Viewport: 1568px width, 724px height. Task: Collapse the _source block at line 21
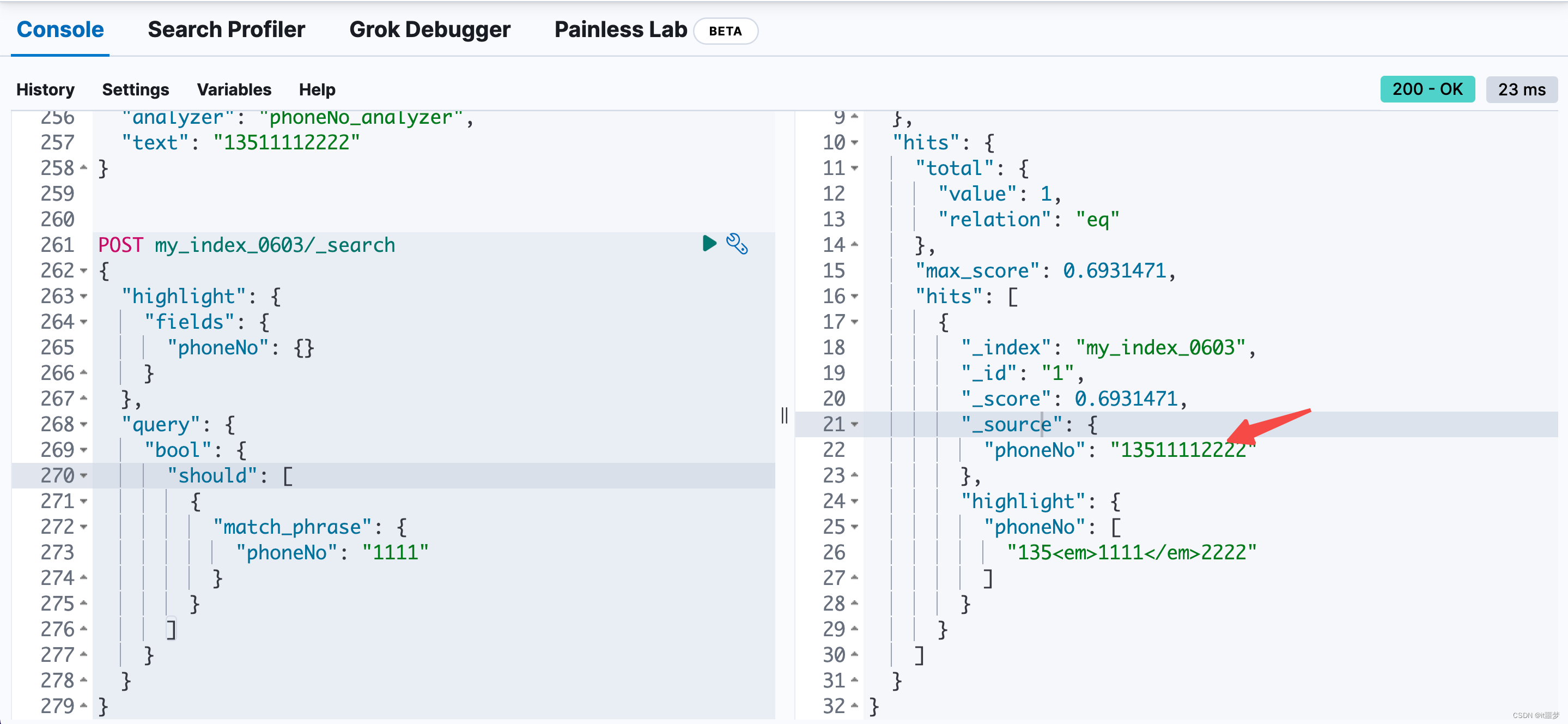click(854, 424)
